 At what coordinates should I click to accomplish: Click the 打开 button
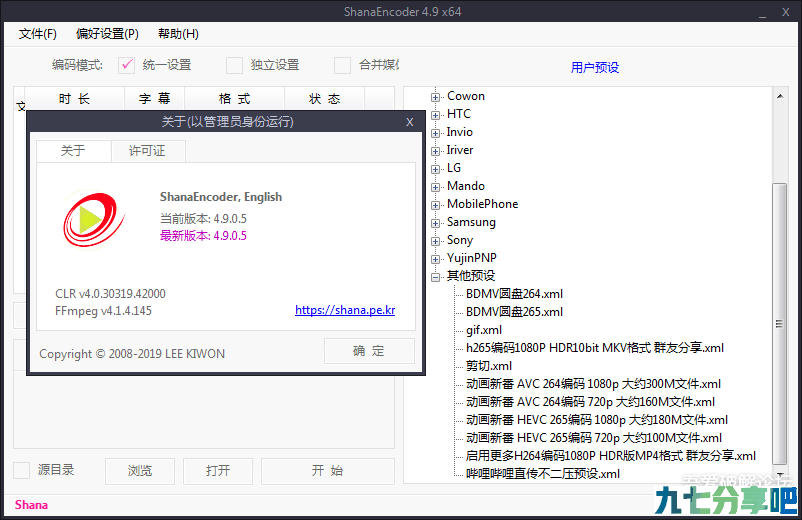pyautogui.click(x=218, y=471)
